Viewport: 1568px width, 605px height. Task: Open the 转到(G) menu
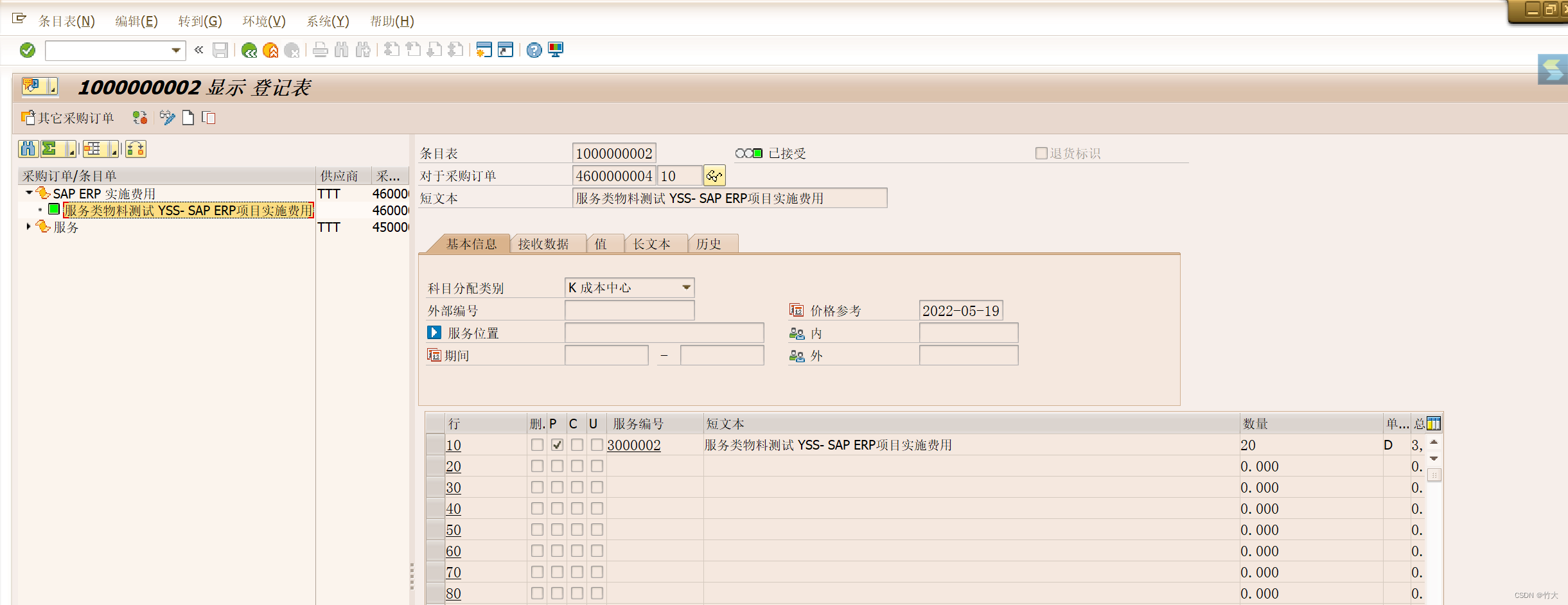click(x=200, y=21)
